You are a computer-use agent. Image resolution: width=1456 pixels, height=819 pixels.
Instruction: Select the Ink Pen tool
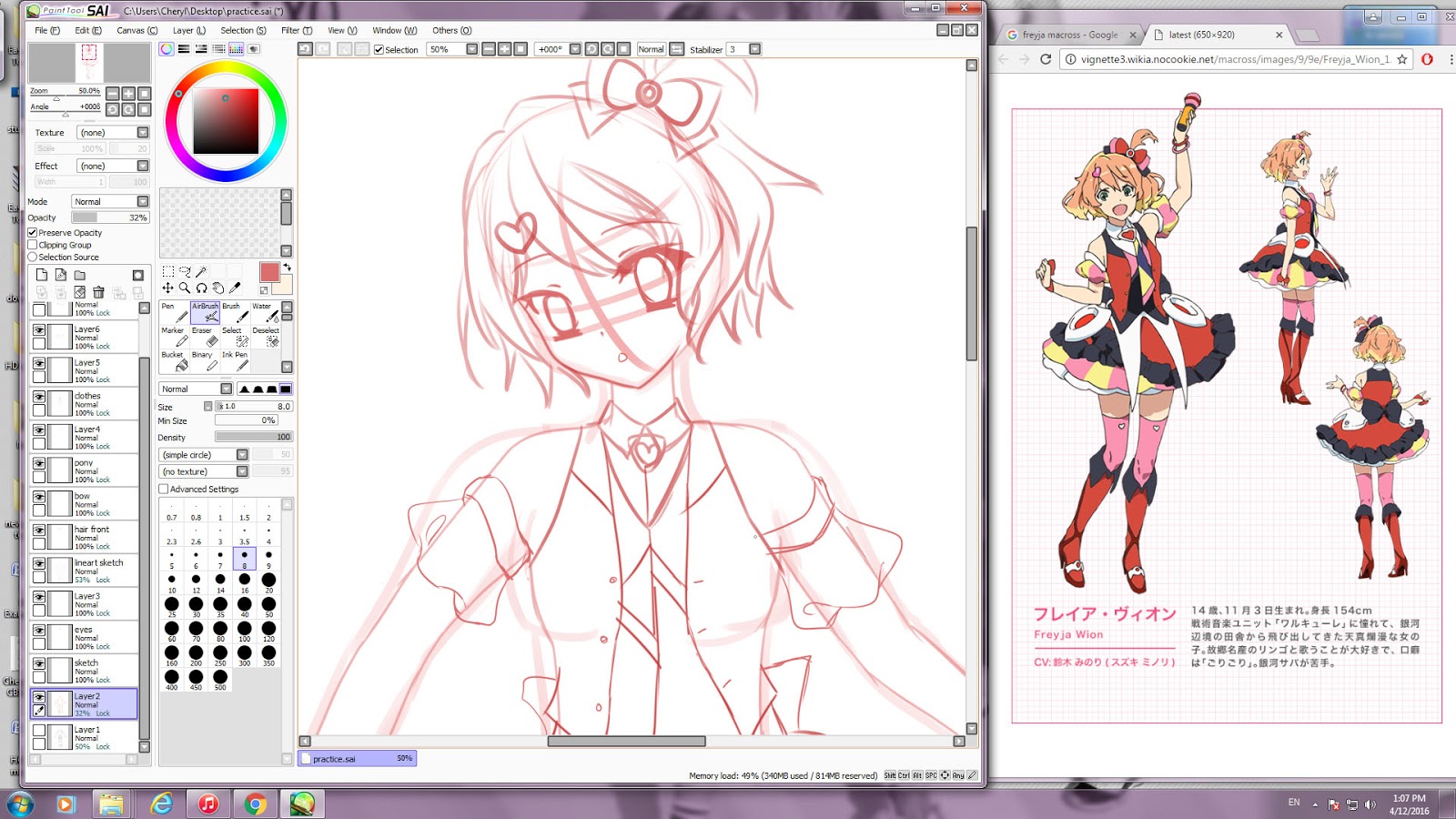point(236,361)
